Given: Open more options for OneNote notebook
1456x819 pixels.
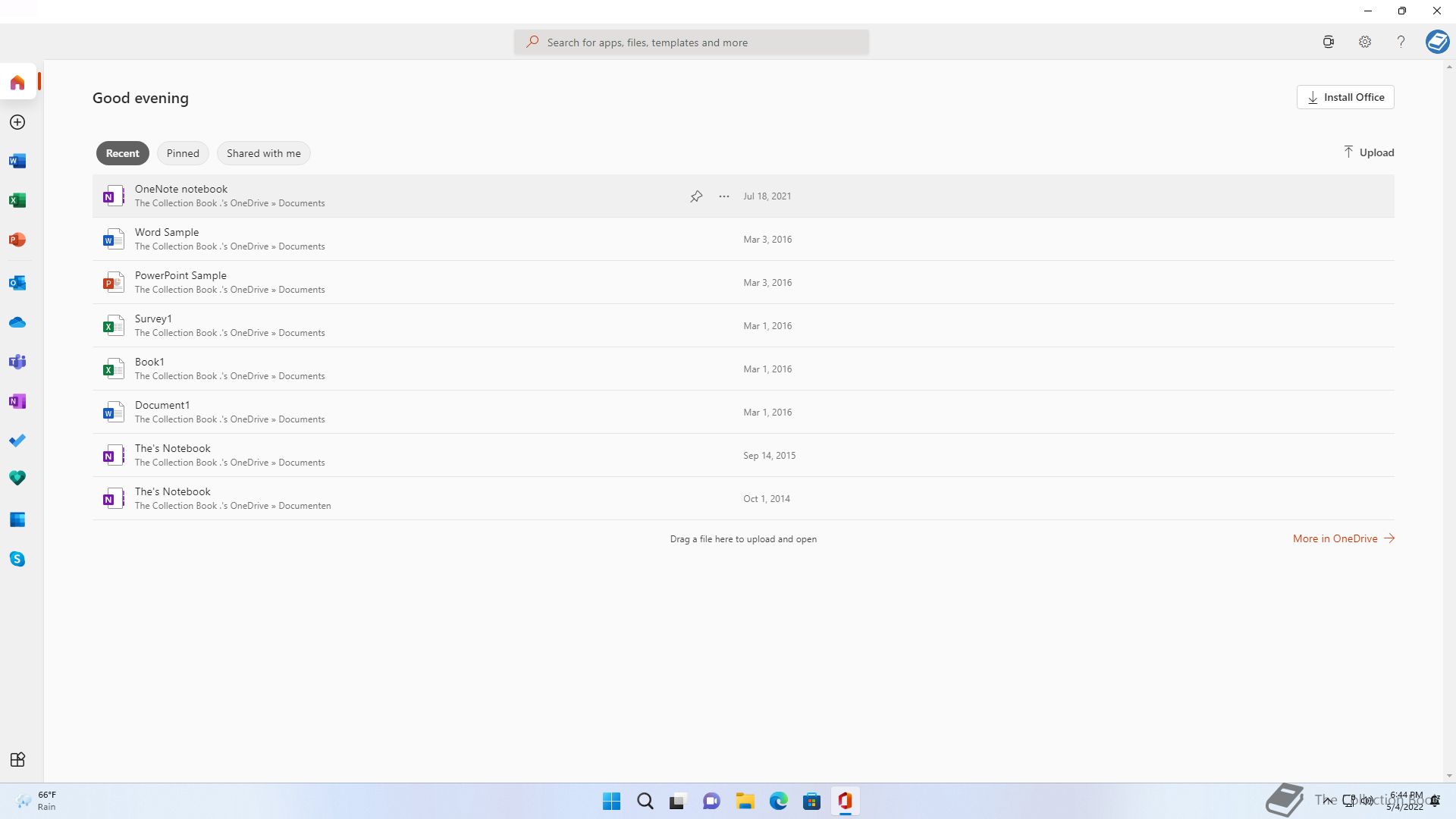Looking at the screenshot, I should point(724,196).
